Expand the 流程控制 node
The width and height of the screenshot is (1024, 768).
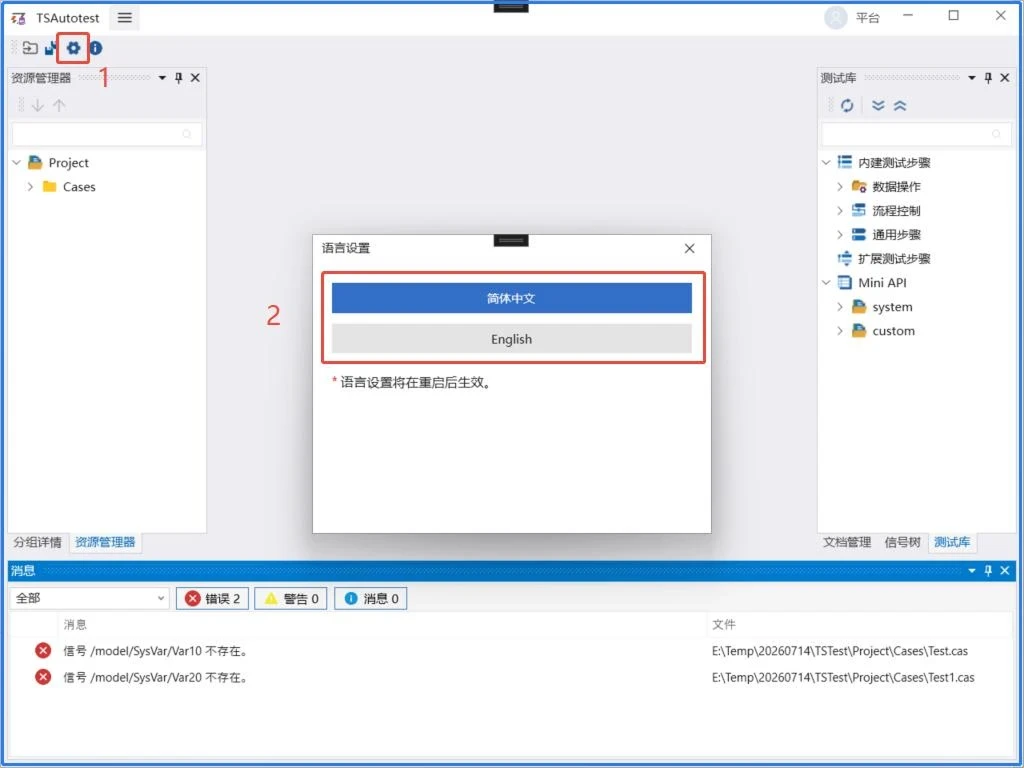click(x=840, y=211)
